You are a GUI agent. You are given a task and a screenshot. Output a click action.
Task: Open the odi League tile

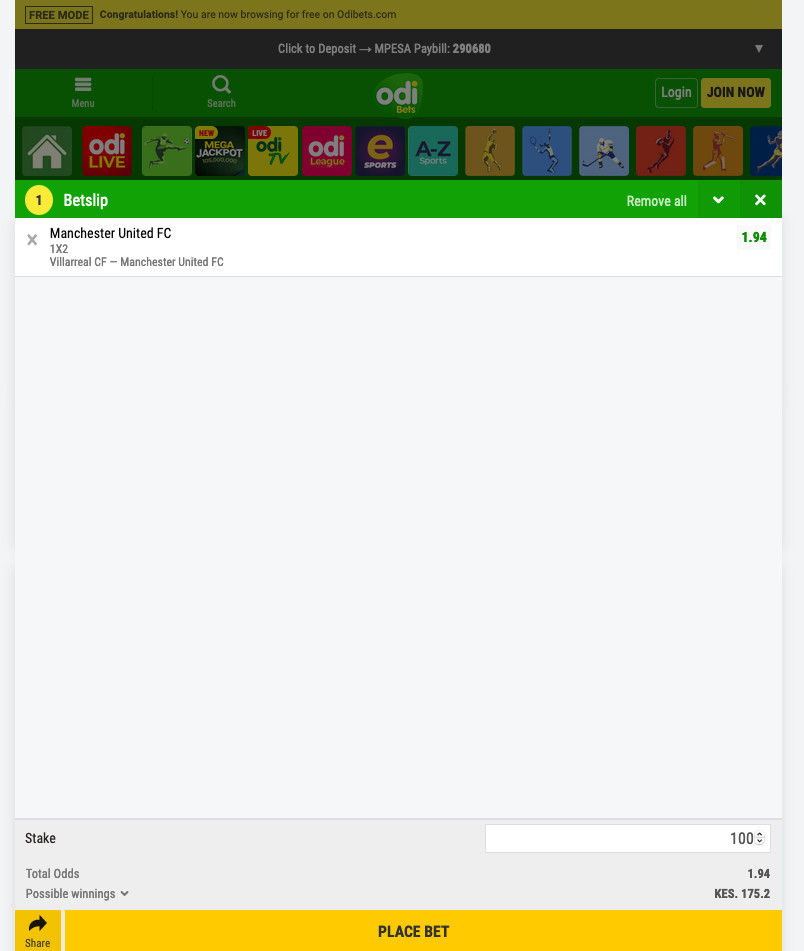point(327,151)
